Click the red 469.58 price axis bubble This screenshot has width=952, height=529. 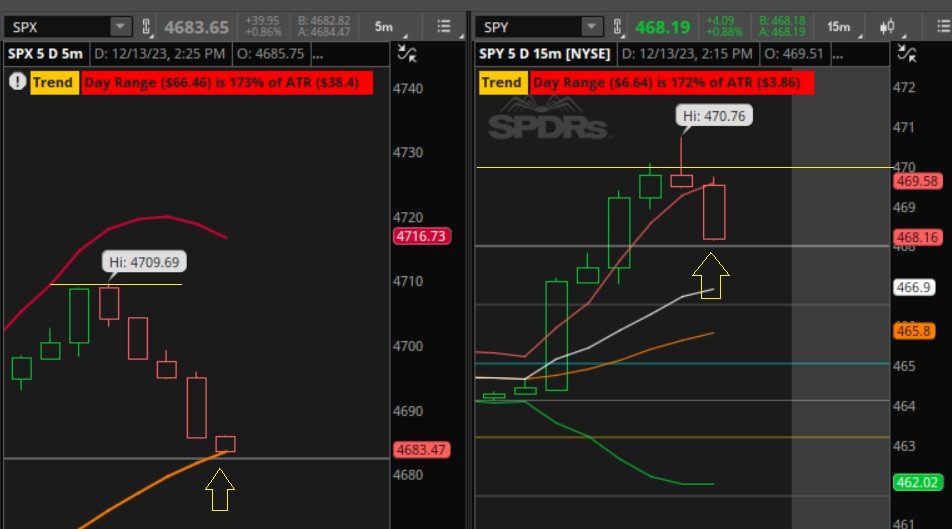coord(917,181)
